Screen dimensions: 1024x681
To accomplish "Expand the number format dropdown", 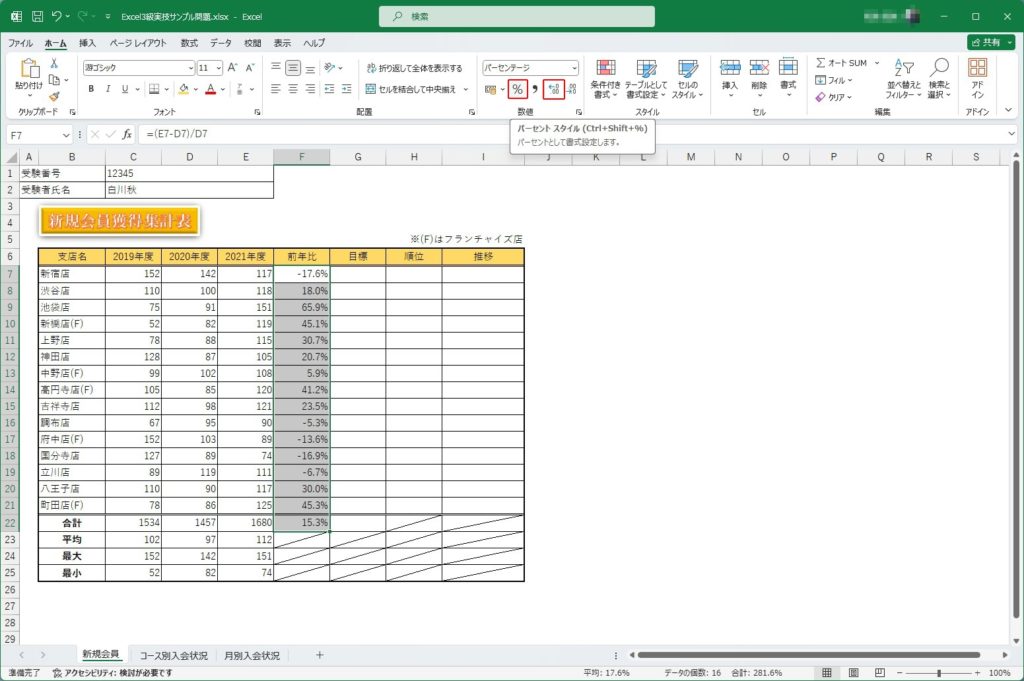I will click(573, 68).
